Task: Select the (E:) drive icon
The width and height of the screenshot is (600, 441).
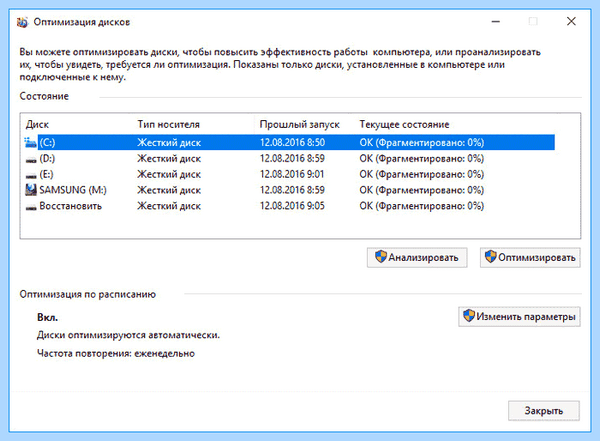Action: pyautogui.click(x=31, y=175)
